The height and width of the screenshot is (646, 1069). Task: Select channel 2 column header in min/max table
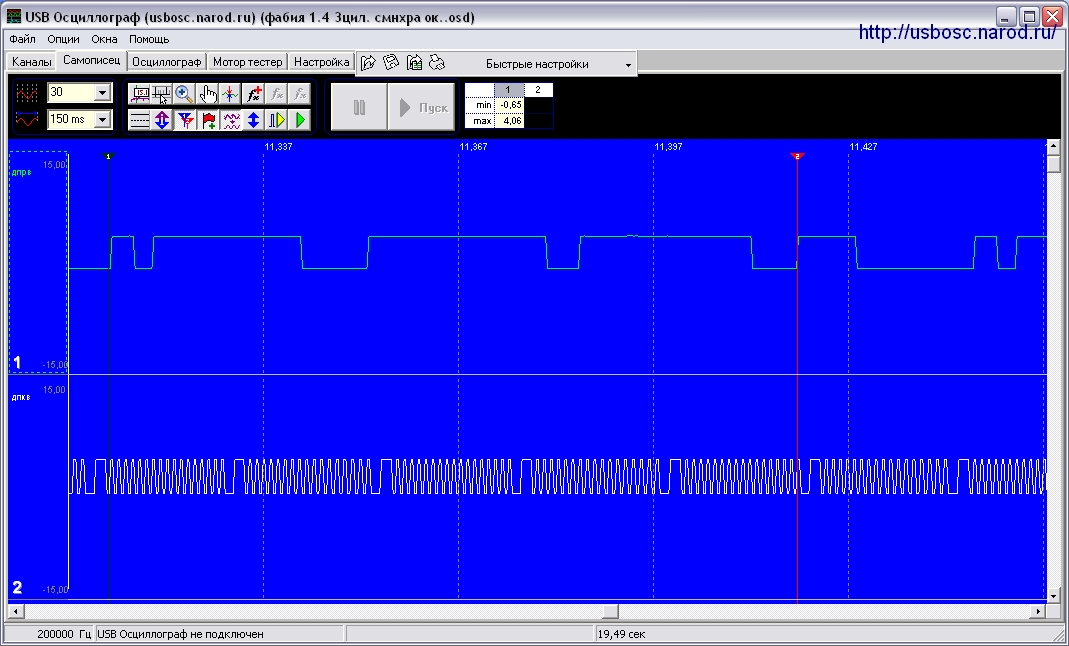[538, 90]
